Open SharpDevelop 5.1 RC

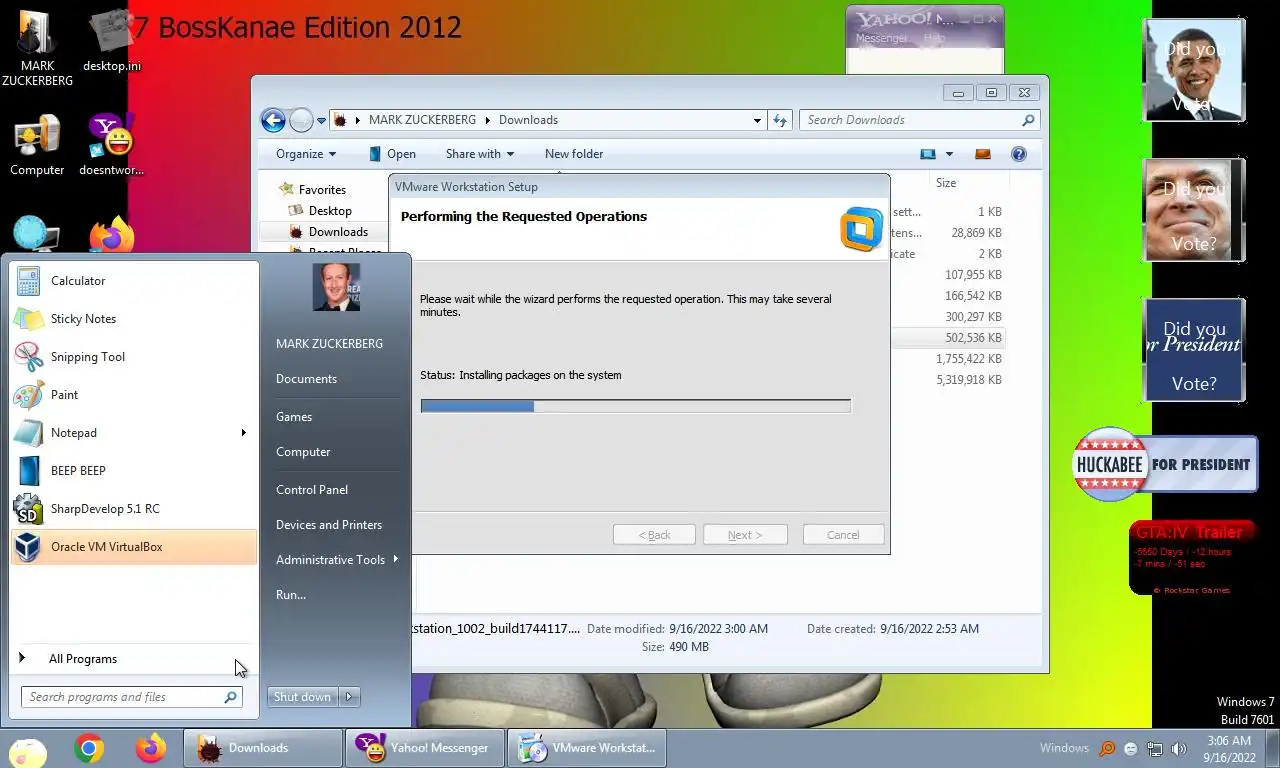[134, 509]
